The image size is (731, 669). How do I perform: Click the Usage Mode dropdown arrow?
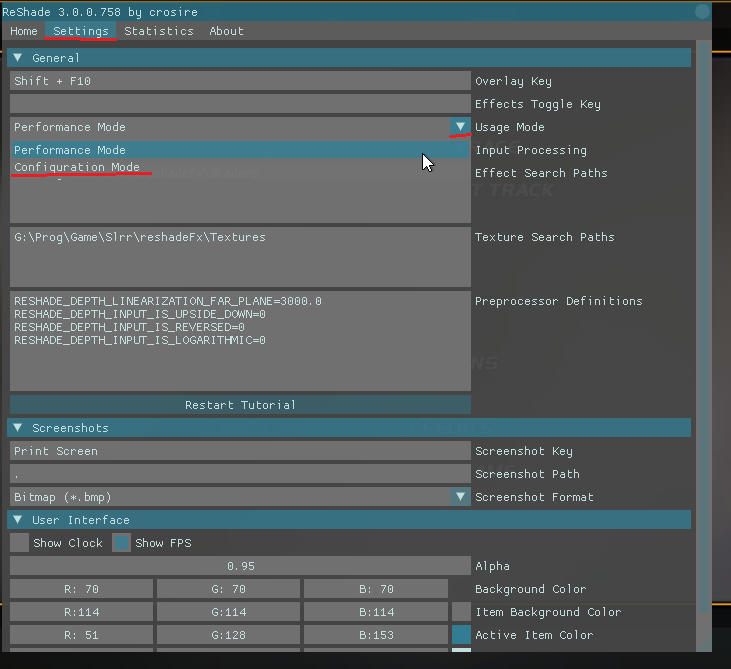coord(460,127)
